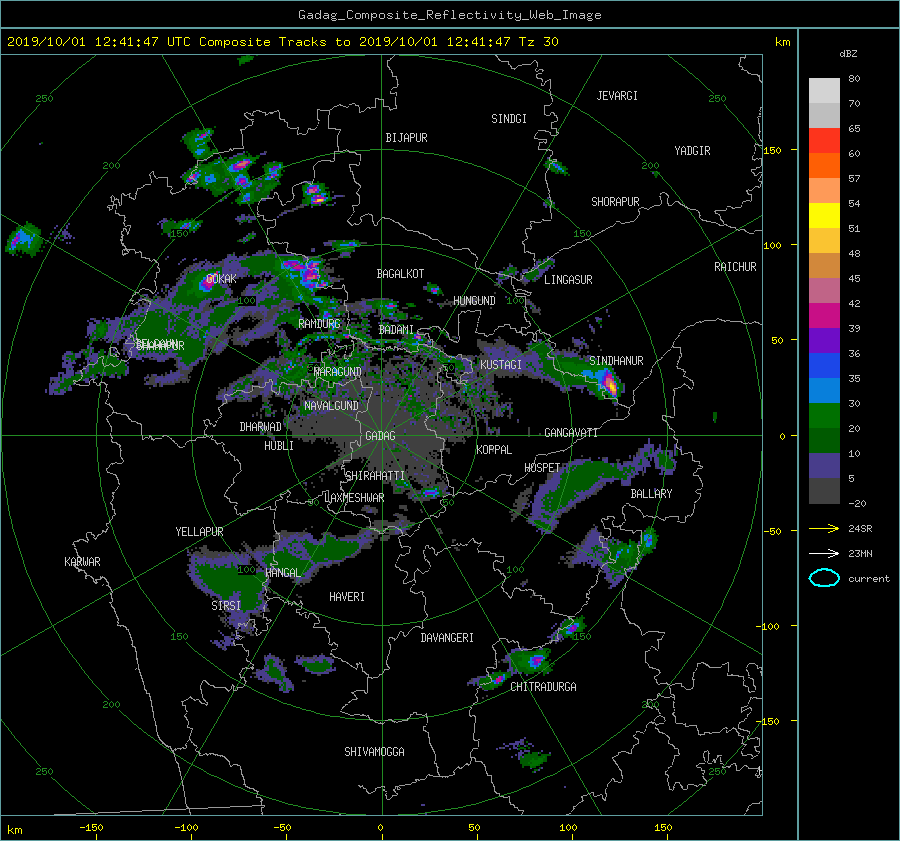Click the RAMDURG city label

point(319,324)
